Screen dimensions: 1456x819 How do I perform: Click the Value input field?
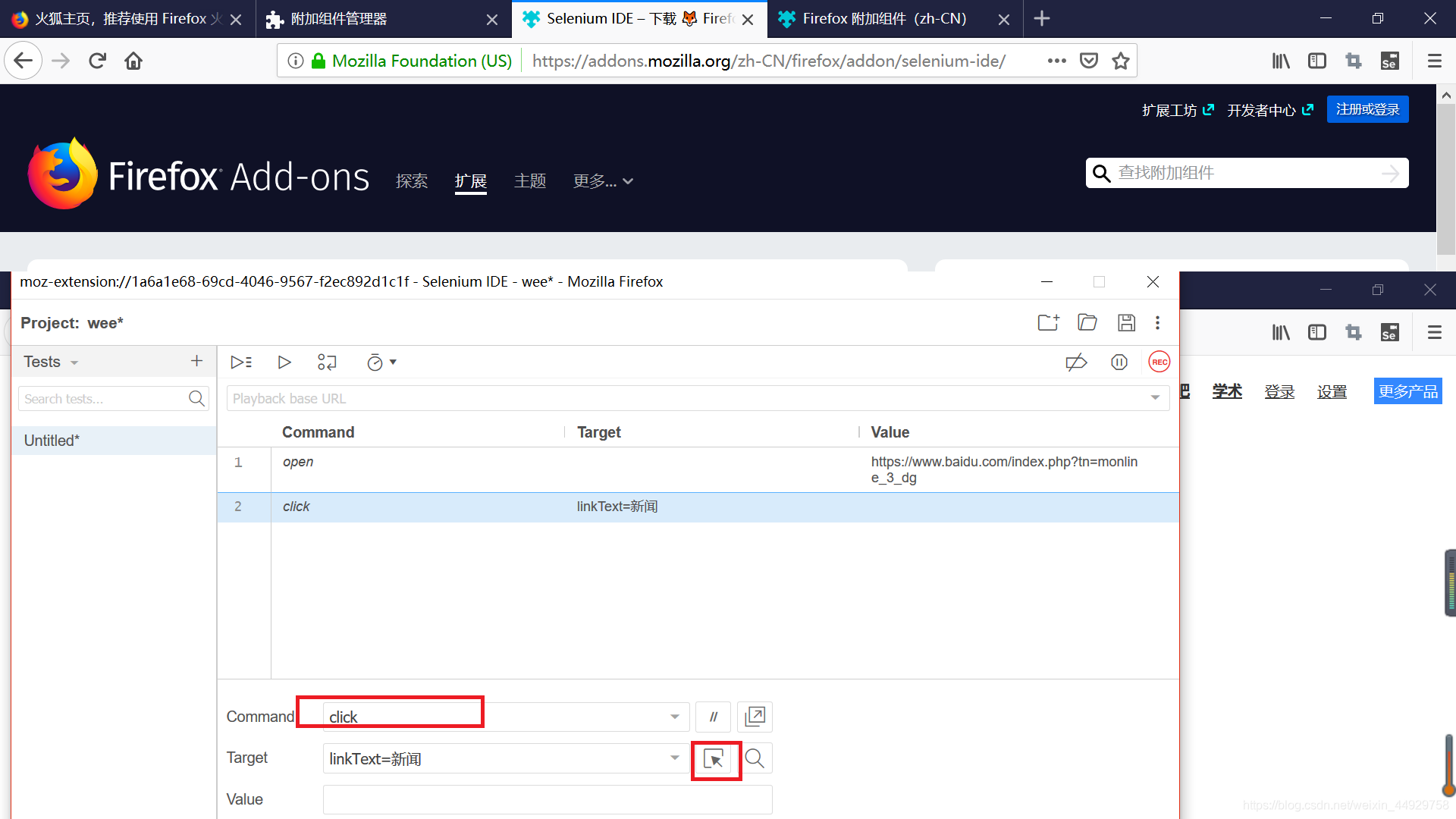[548, 799]
